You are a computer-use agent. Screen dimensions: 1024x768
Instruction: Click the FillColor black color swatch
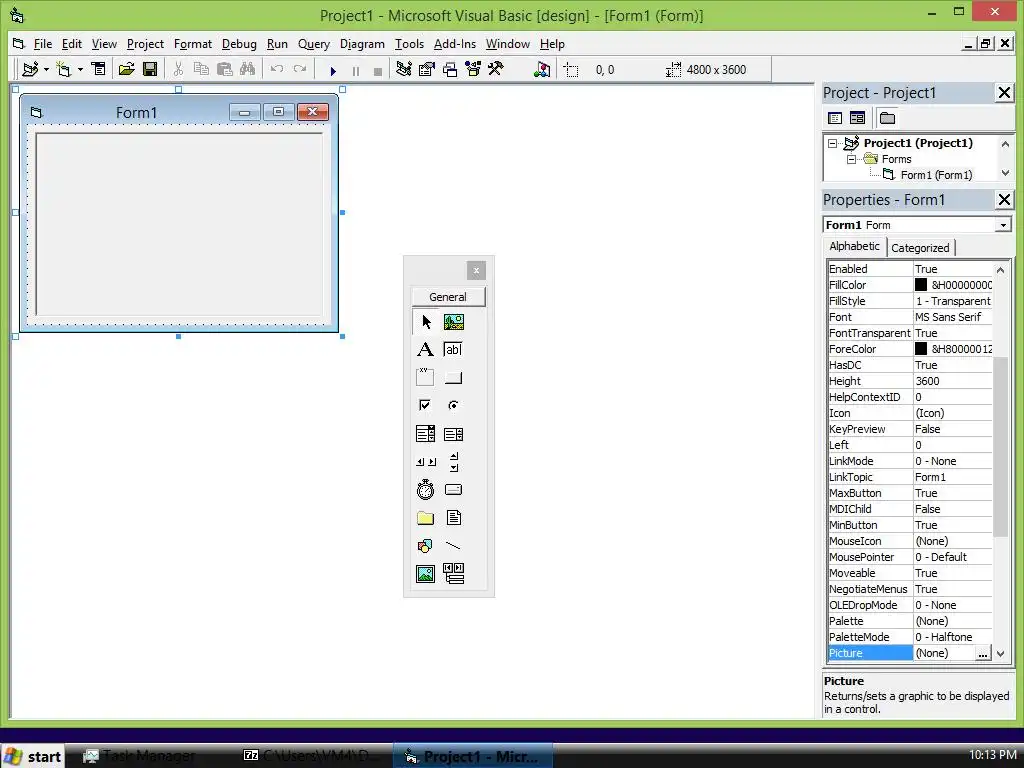point(921,285)
